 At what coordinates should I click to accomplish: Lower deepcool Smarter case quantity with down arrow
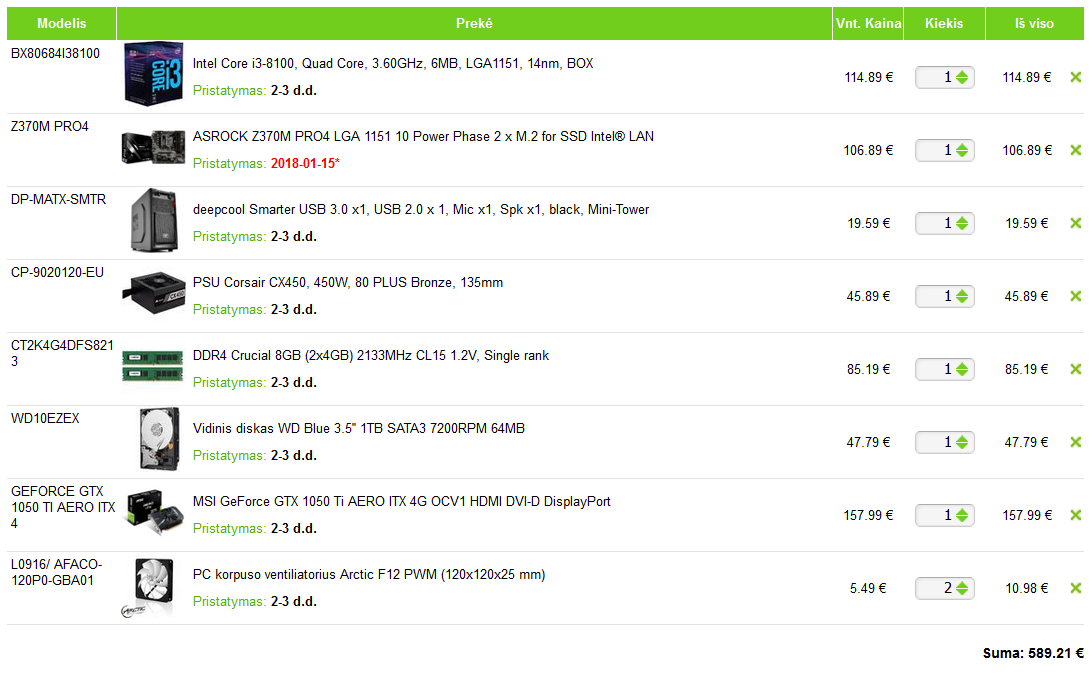pyautogui.click(x=962, y=228)
